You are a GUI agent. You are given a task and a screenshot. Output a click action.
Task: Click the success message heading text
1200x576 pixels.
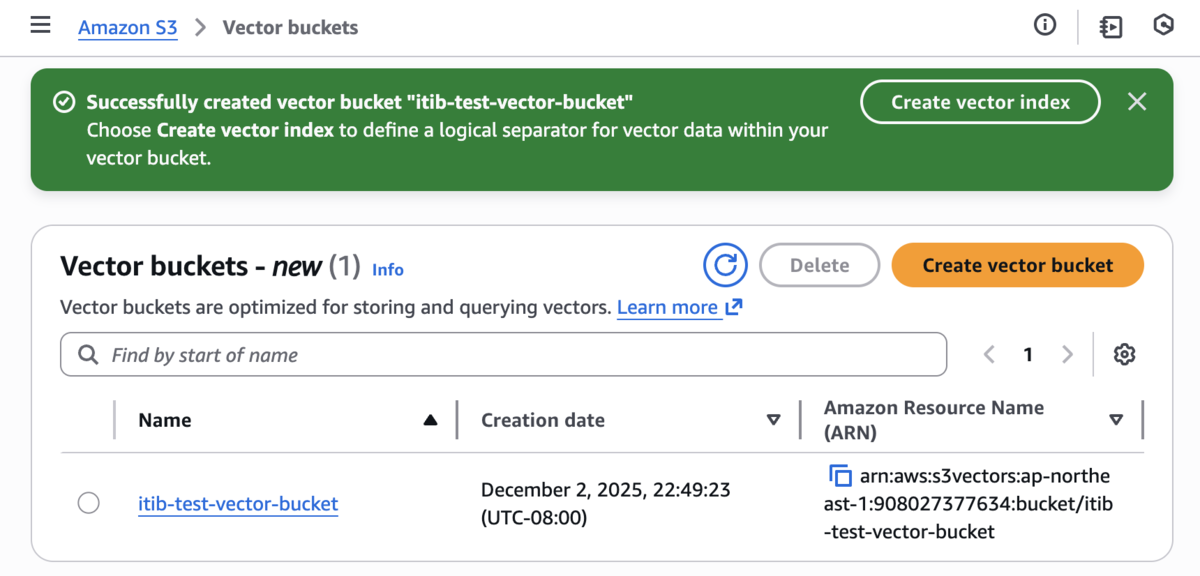360,102
